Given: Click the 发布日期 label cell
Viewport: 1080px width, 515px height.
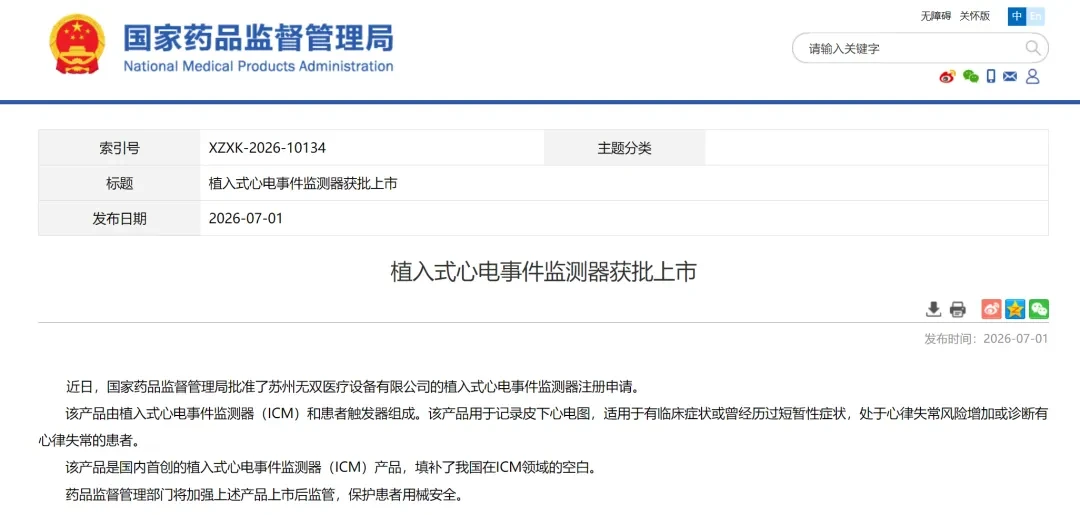Looking at the screenshot, I should click(x=119, y=219).
